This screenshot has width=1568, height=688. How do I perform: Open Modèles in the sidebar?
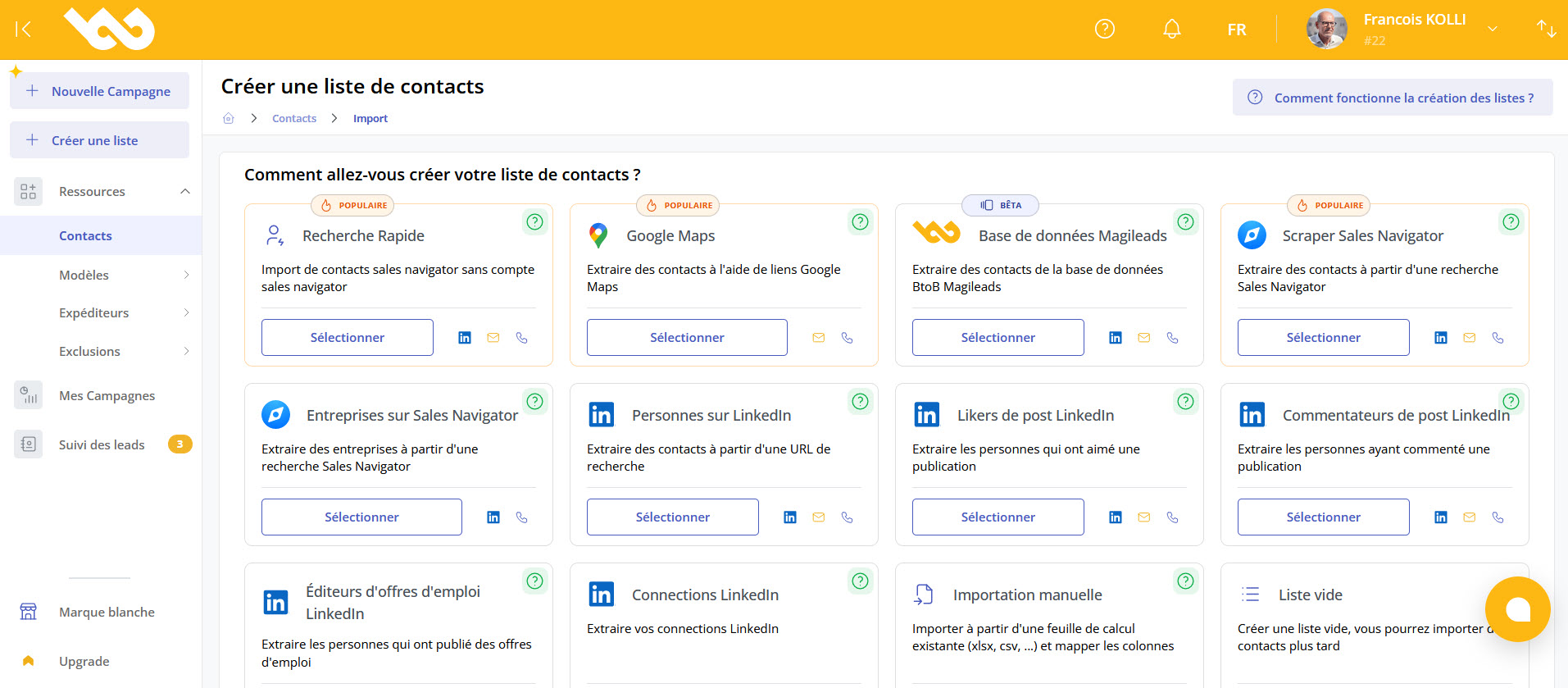pos(84,275)
